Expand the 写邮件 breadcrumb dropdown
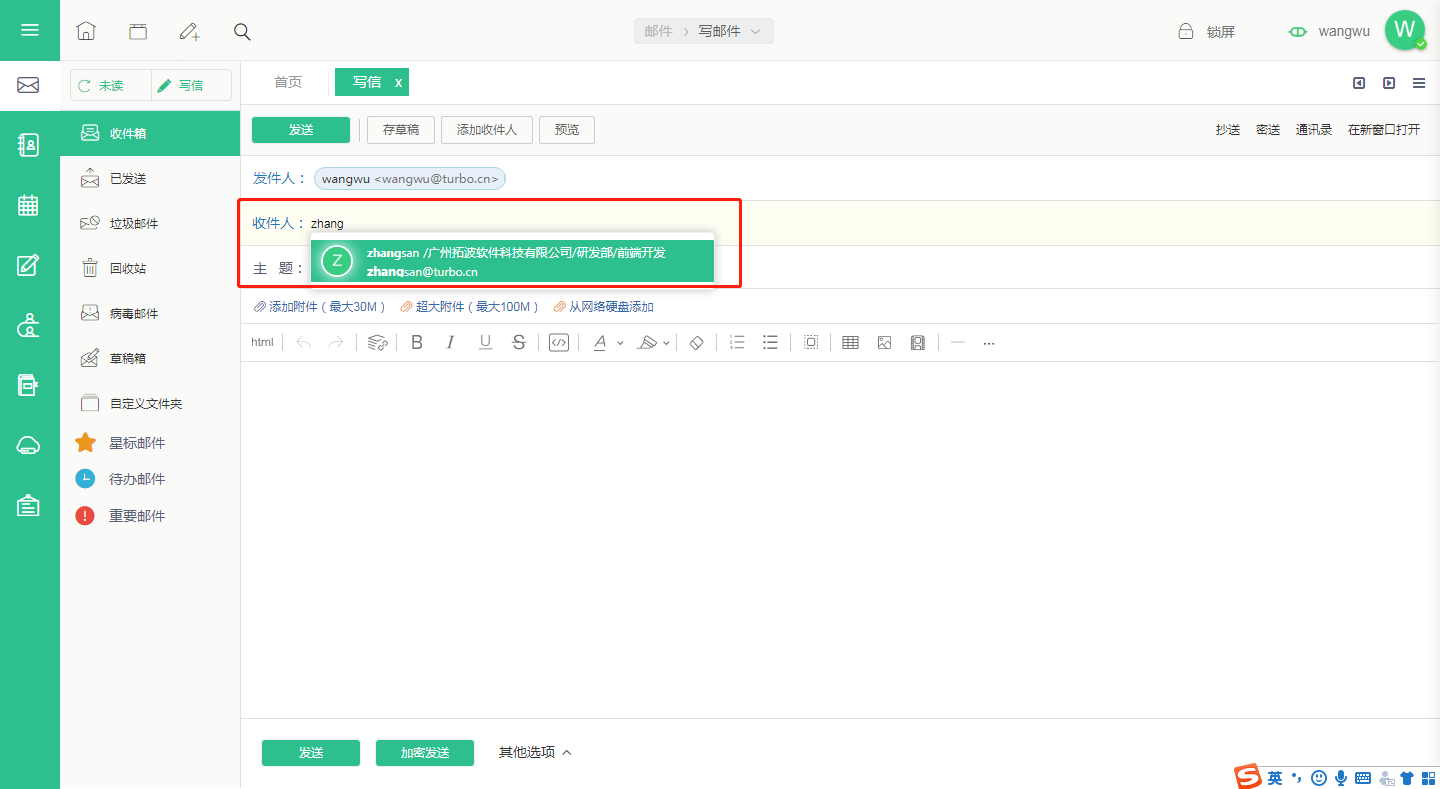1440x789 pixels. [755, 31]
